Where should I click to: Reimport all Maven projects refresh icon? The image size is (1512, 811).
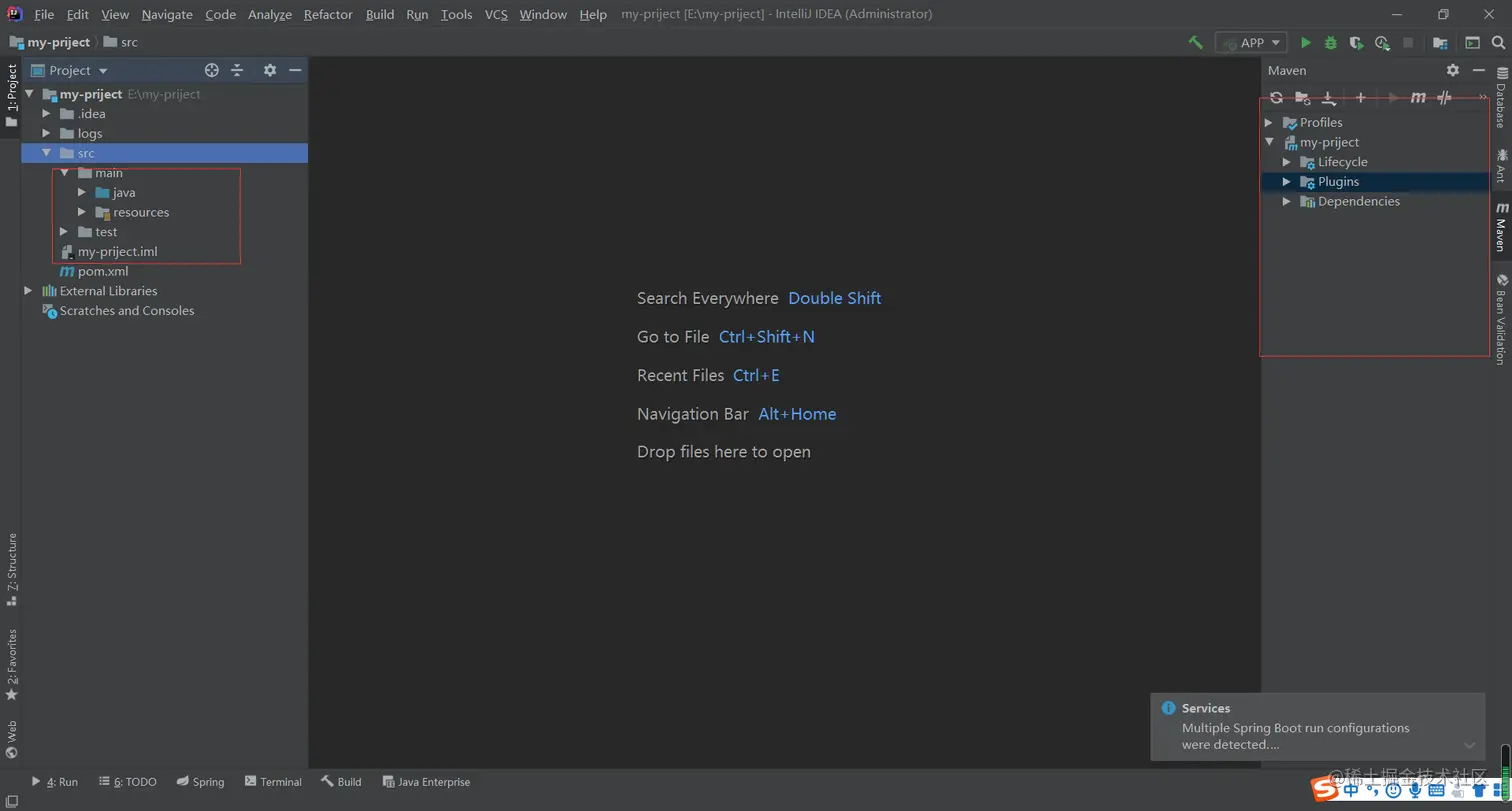coord(1276,98)
